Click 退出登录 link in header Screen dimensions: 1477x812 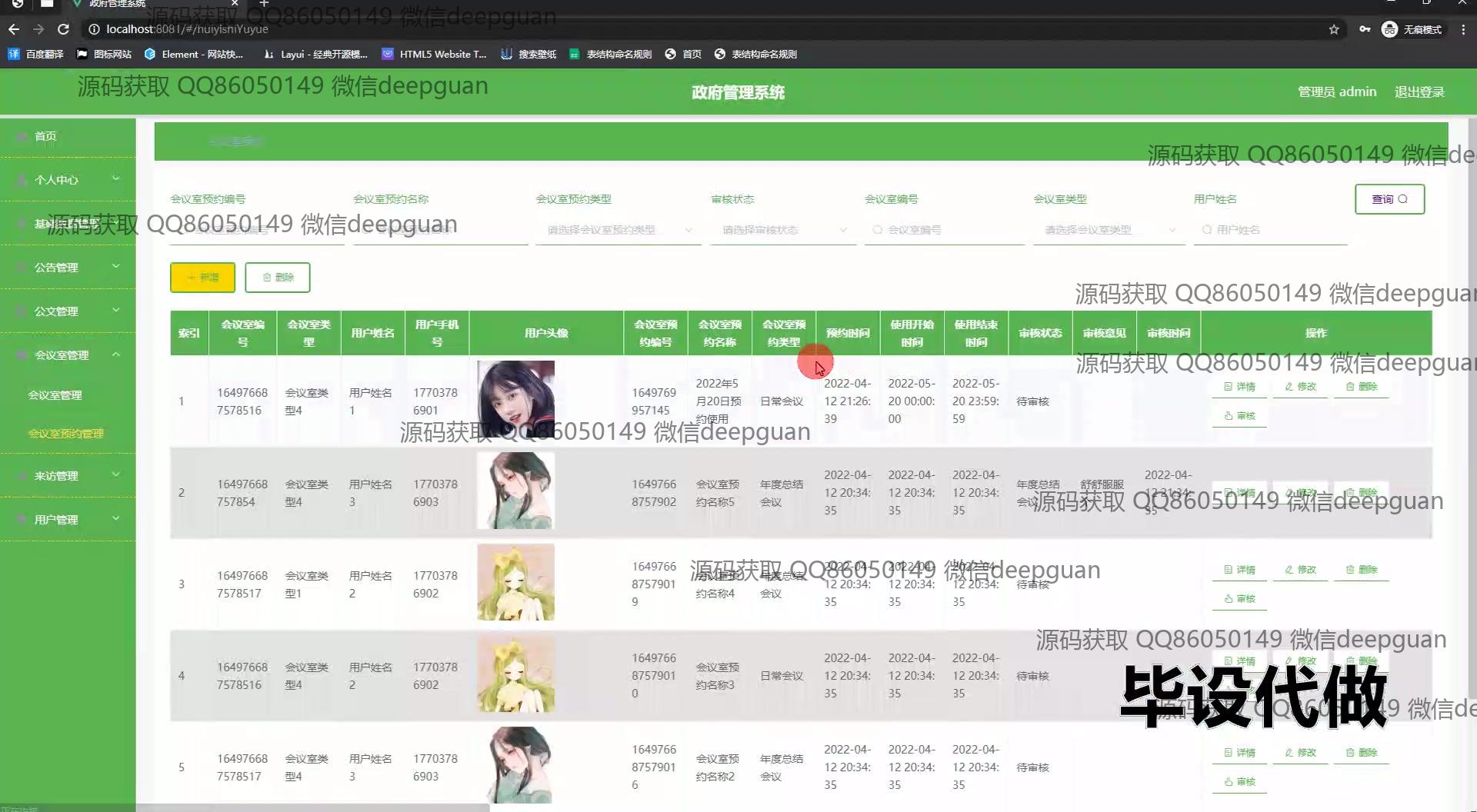[1419, 92]
